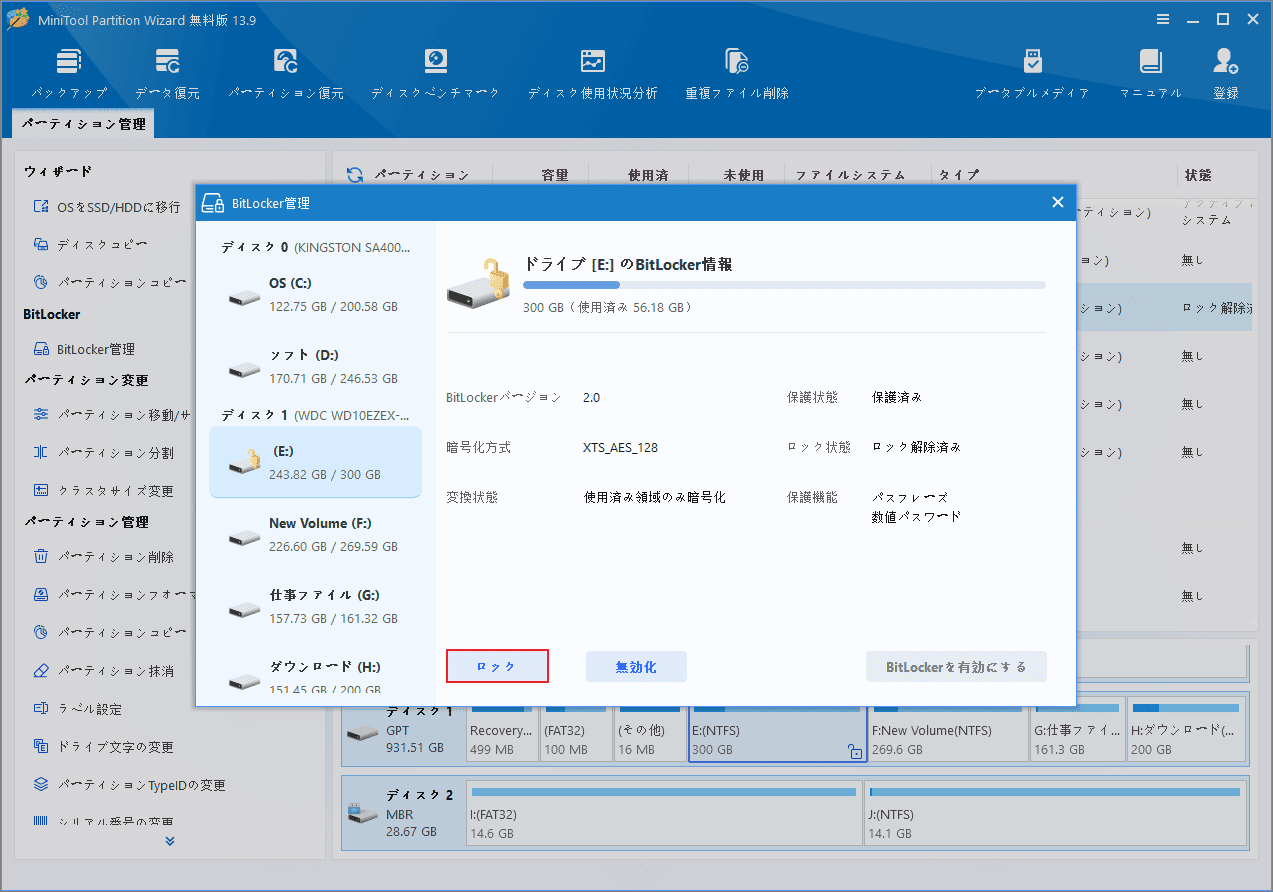Select Change Cluster Size option
The width and height of the screenshot is (1273, 892).
(x=103, y=491)
